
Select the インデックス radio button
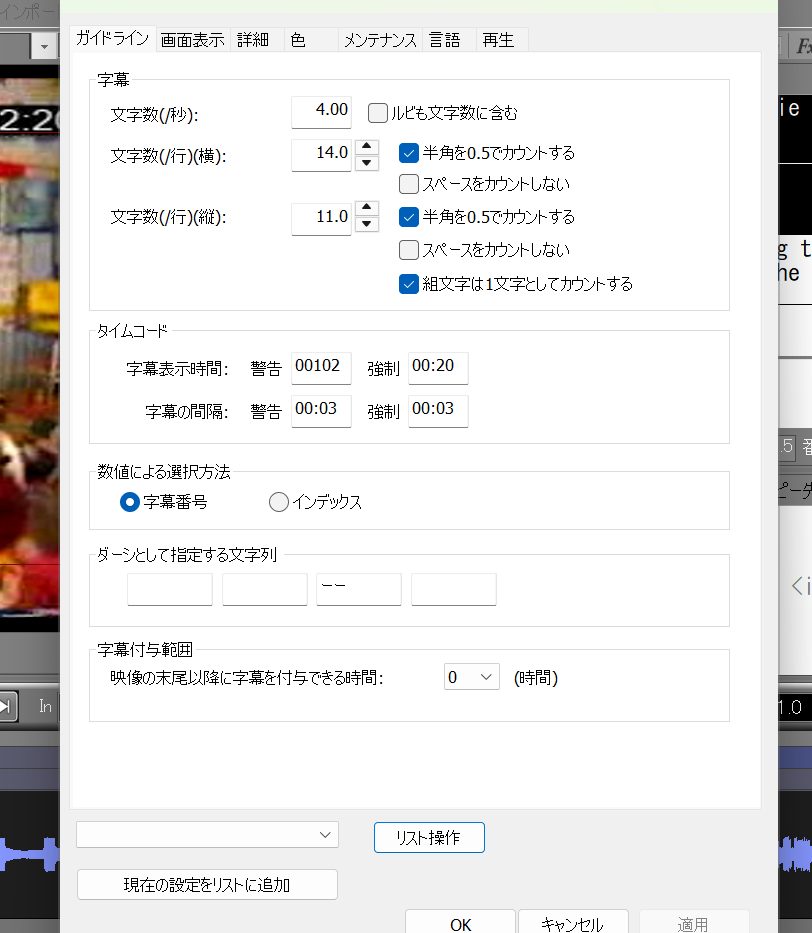pos(279,502)
